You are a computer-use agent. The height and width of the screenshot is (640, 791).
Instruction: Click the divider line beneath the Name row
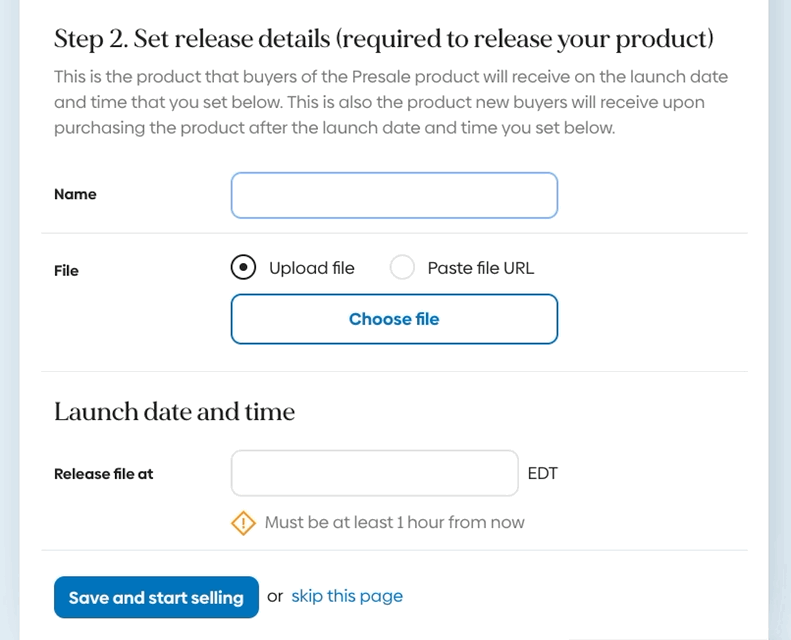tap(394, 233)
